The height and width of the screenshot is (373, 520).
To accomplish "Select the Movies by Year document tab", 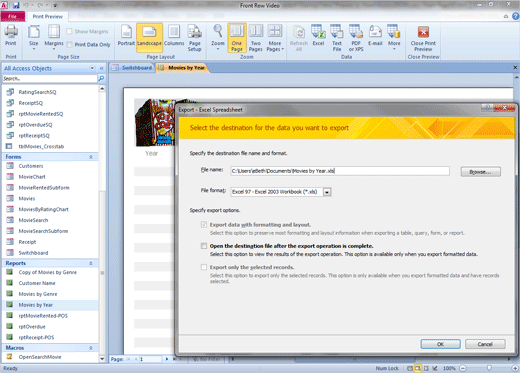I will point(182,68).
